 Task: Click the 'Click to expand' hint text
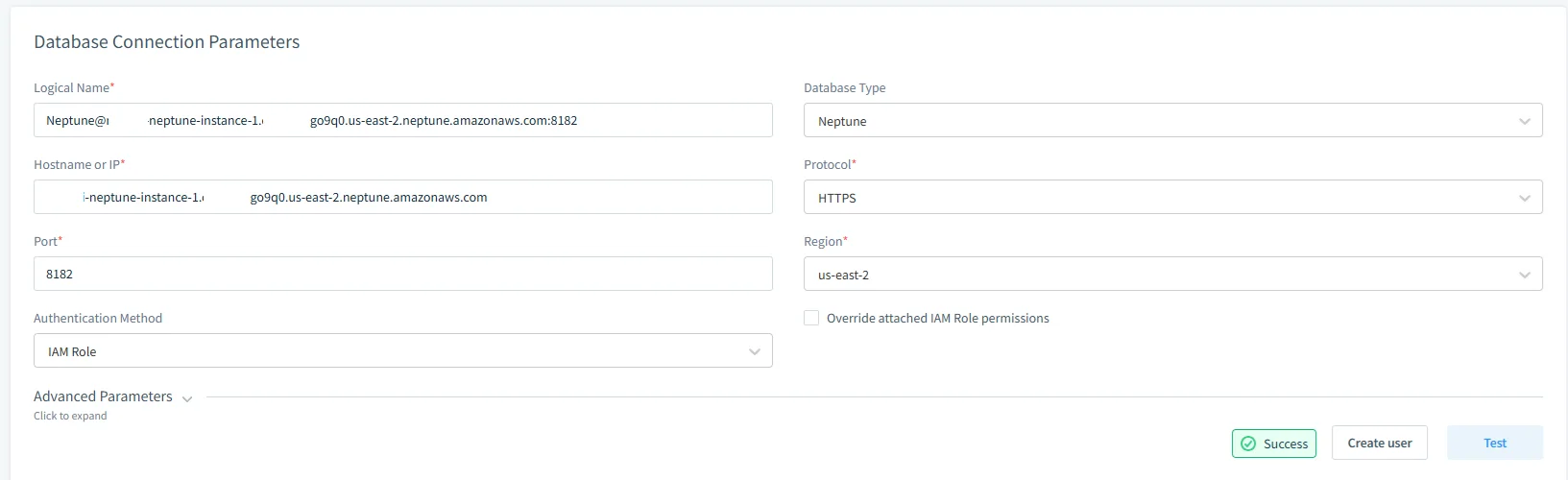click(x=70, y=416)
